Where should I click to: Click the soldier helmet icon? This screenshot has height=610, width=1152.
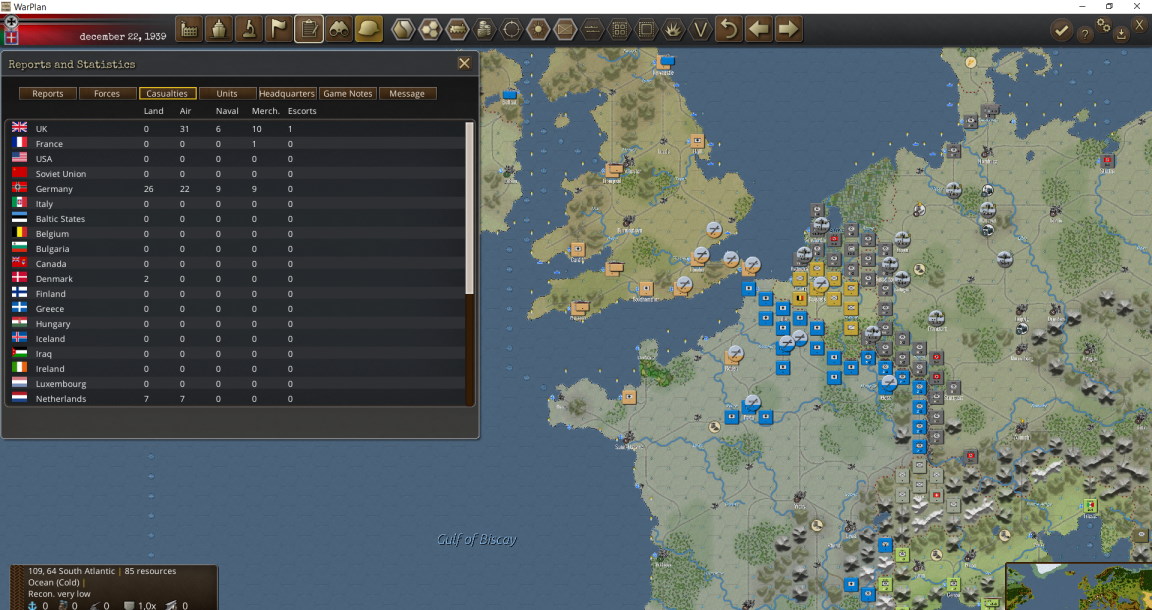coord(369,29)
